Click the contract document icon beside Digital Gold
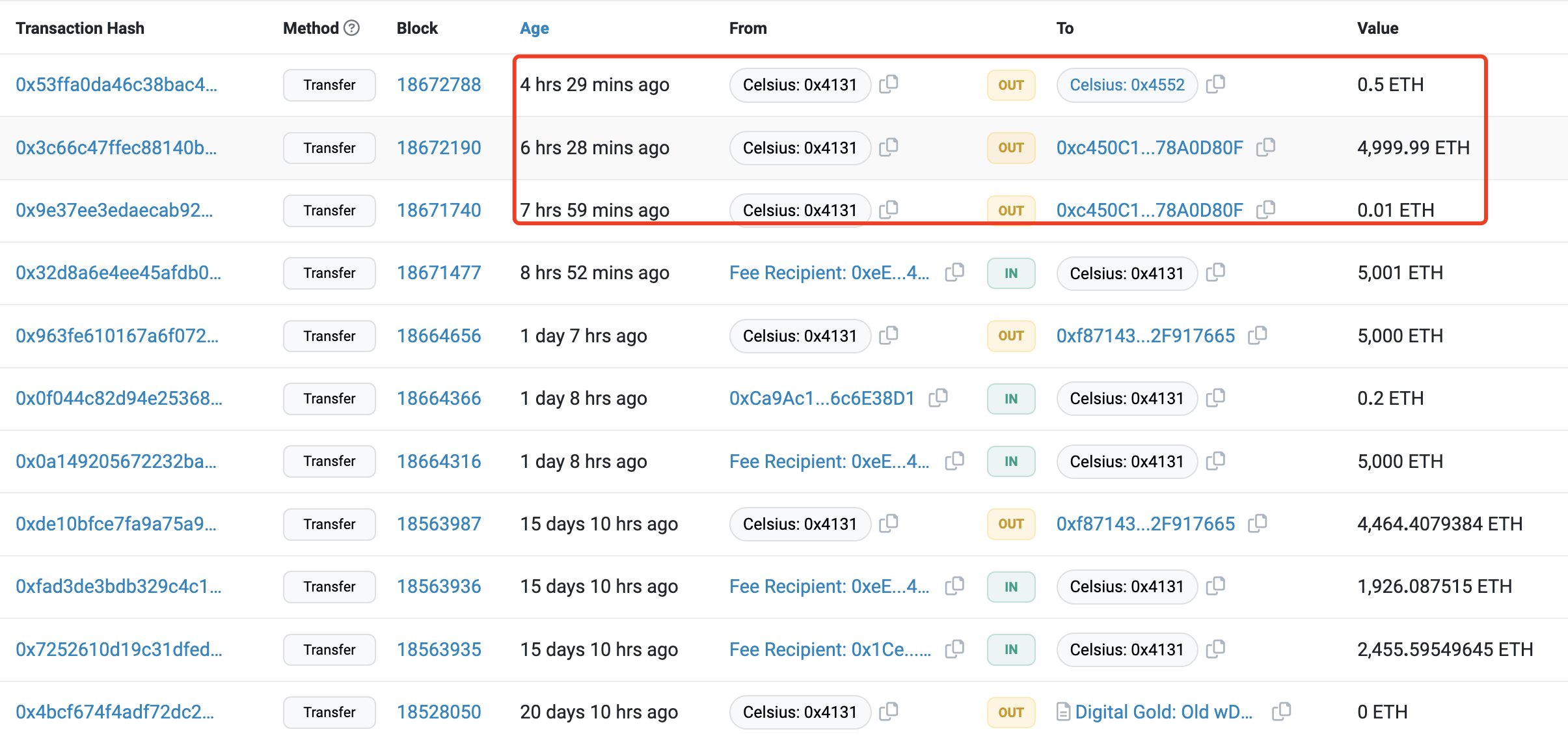This screenshot has width=1568, height=738. click(1063, 712)
